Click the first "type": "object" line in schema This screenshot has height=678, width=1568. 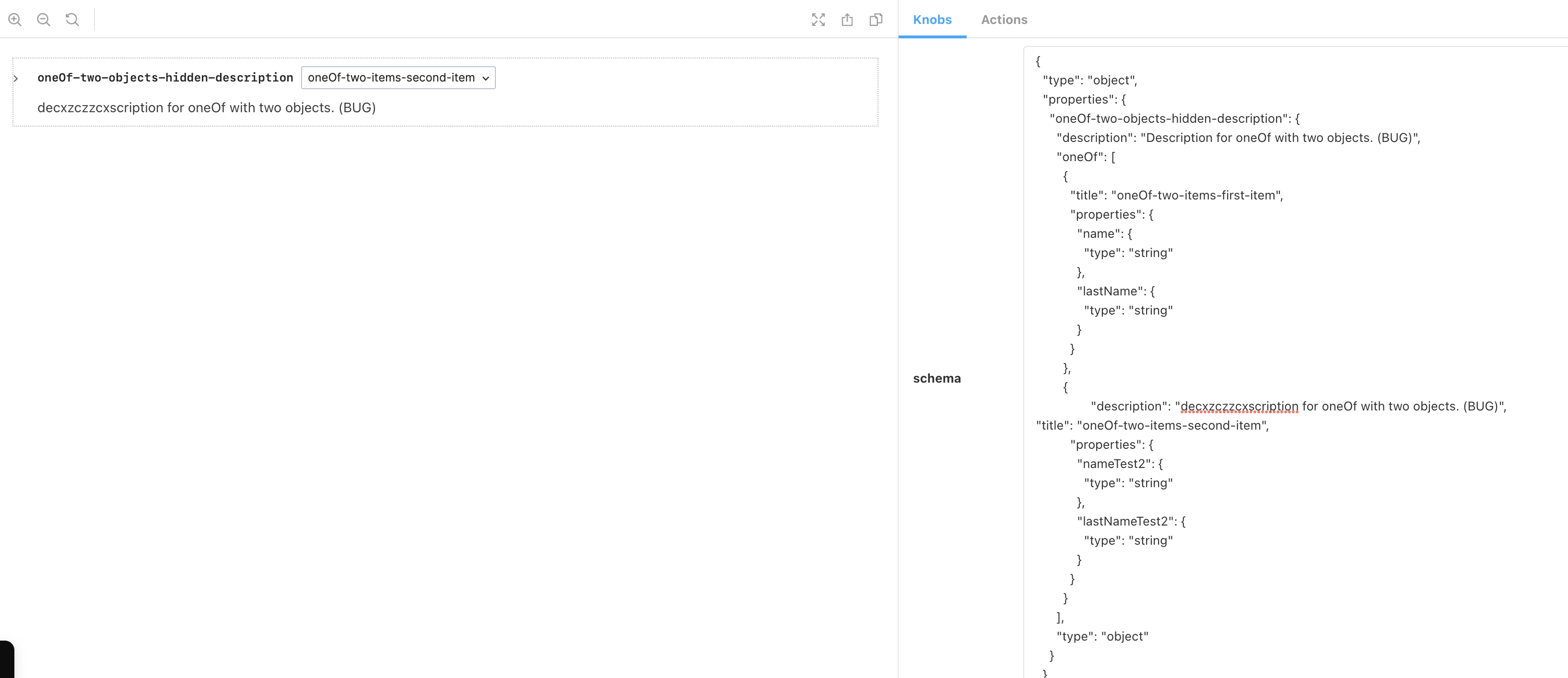pyautogui.click(x=1089, y=81)
